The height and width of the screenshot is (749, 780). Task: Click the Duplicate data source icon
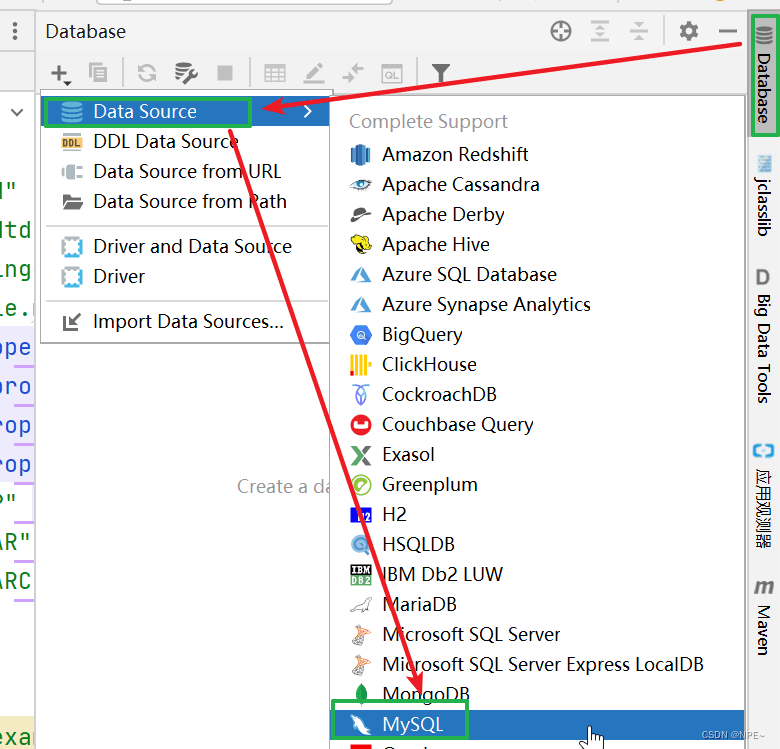click(98, 73)
